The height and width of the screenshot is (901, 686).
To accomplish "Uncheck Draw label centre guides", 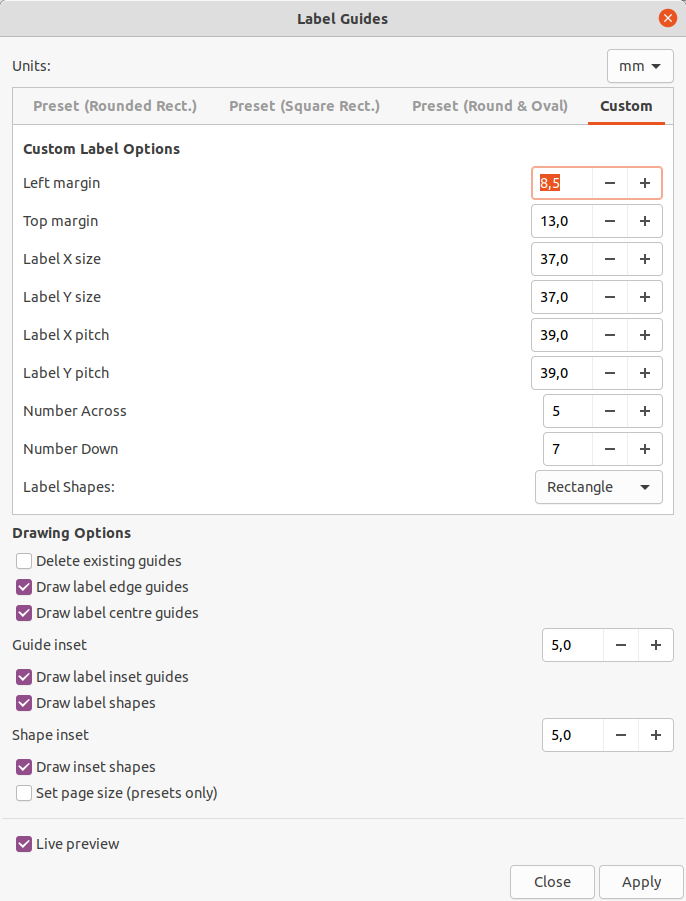I will click(24, 613).
